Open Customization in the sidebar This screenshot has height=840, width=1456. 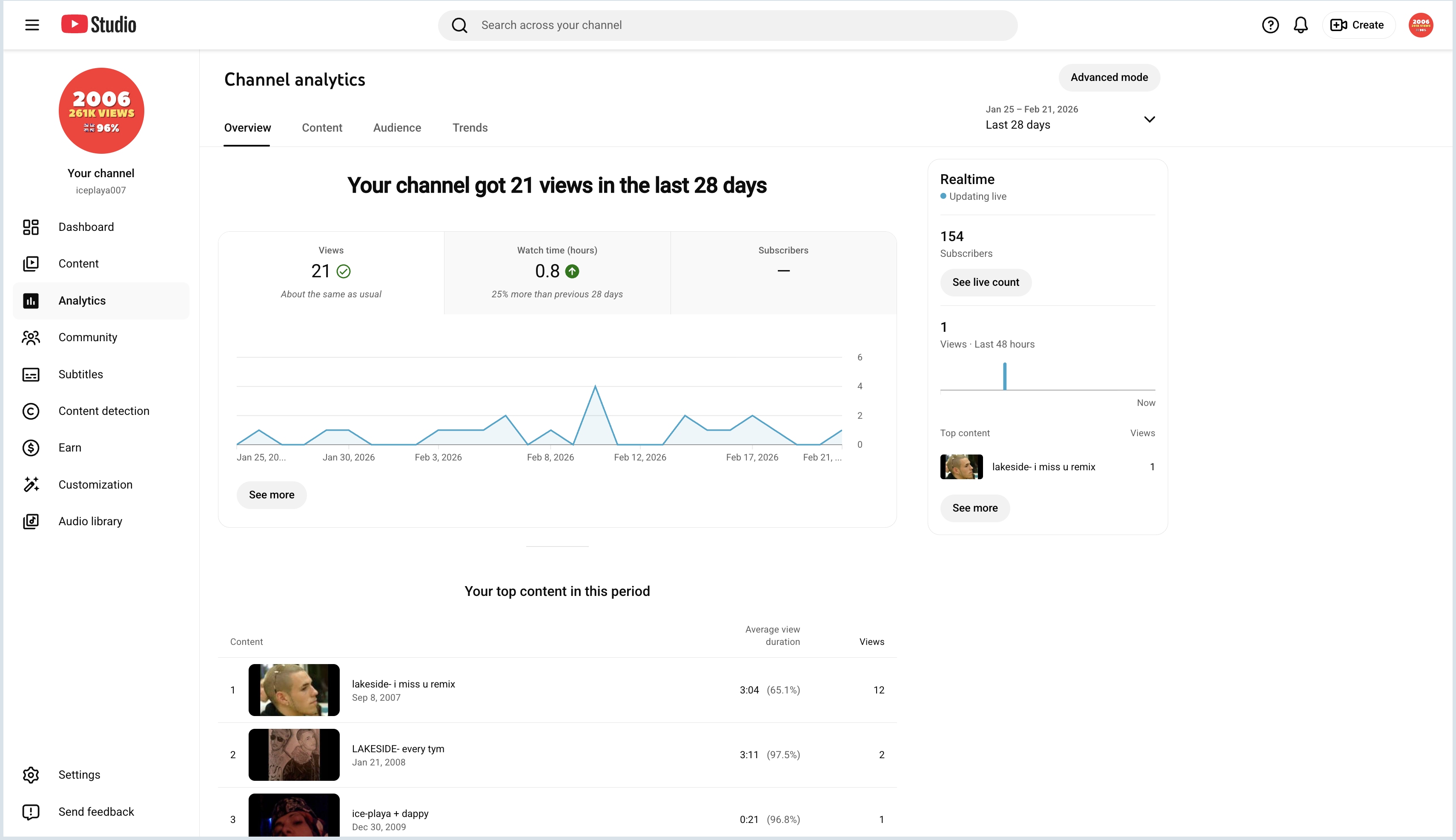(x=101, y=485)
